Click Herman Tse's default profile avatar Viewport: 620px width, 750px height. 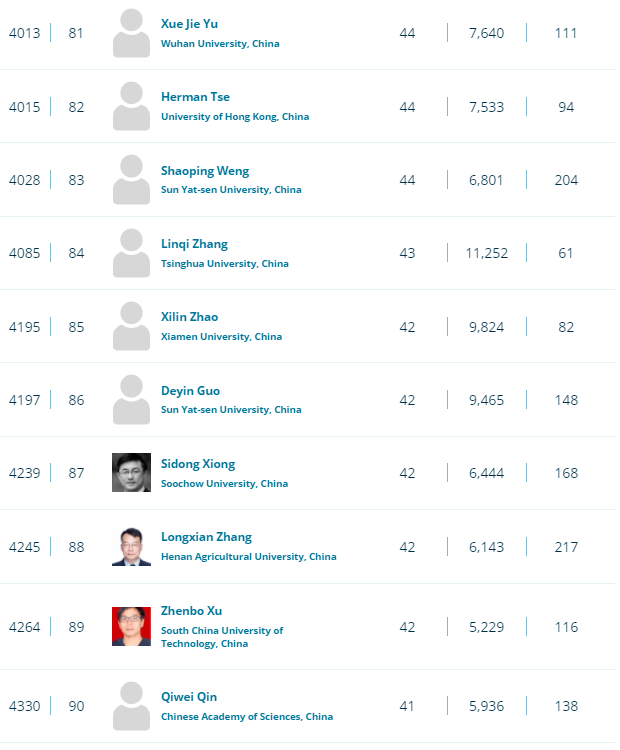(x=131, y=106)
